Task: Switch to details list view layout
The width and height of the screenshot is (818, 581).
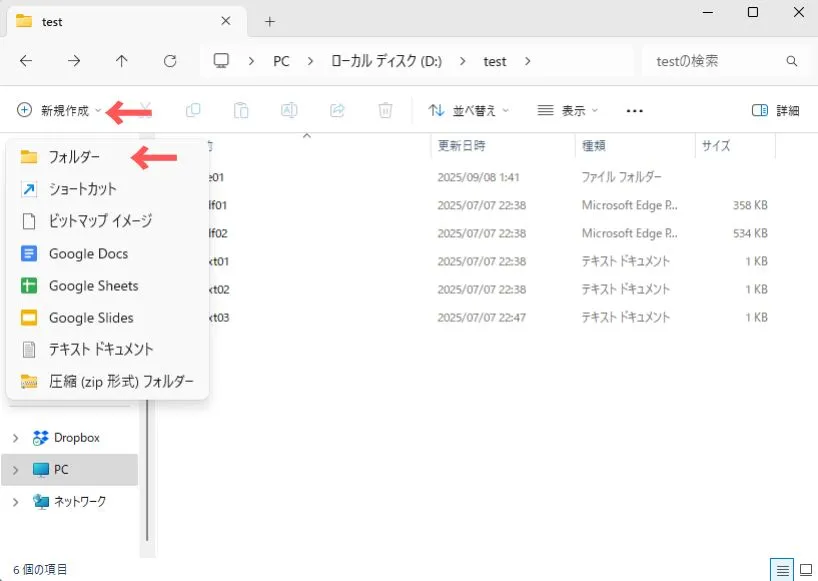Action: click(x=780, y=569)
